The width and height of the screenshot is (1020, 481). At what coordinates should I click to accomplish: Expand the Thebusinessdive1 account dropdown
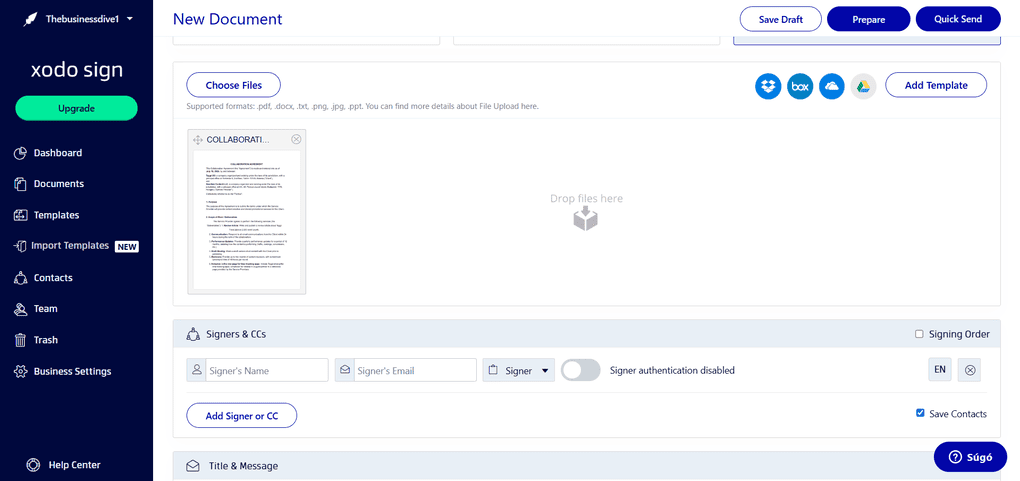pyautogui.click(x=90, y=19)
